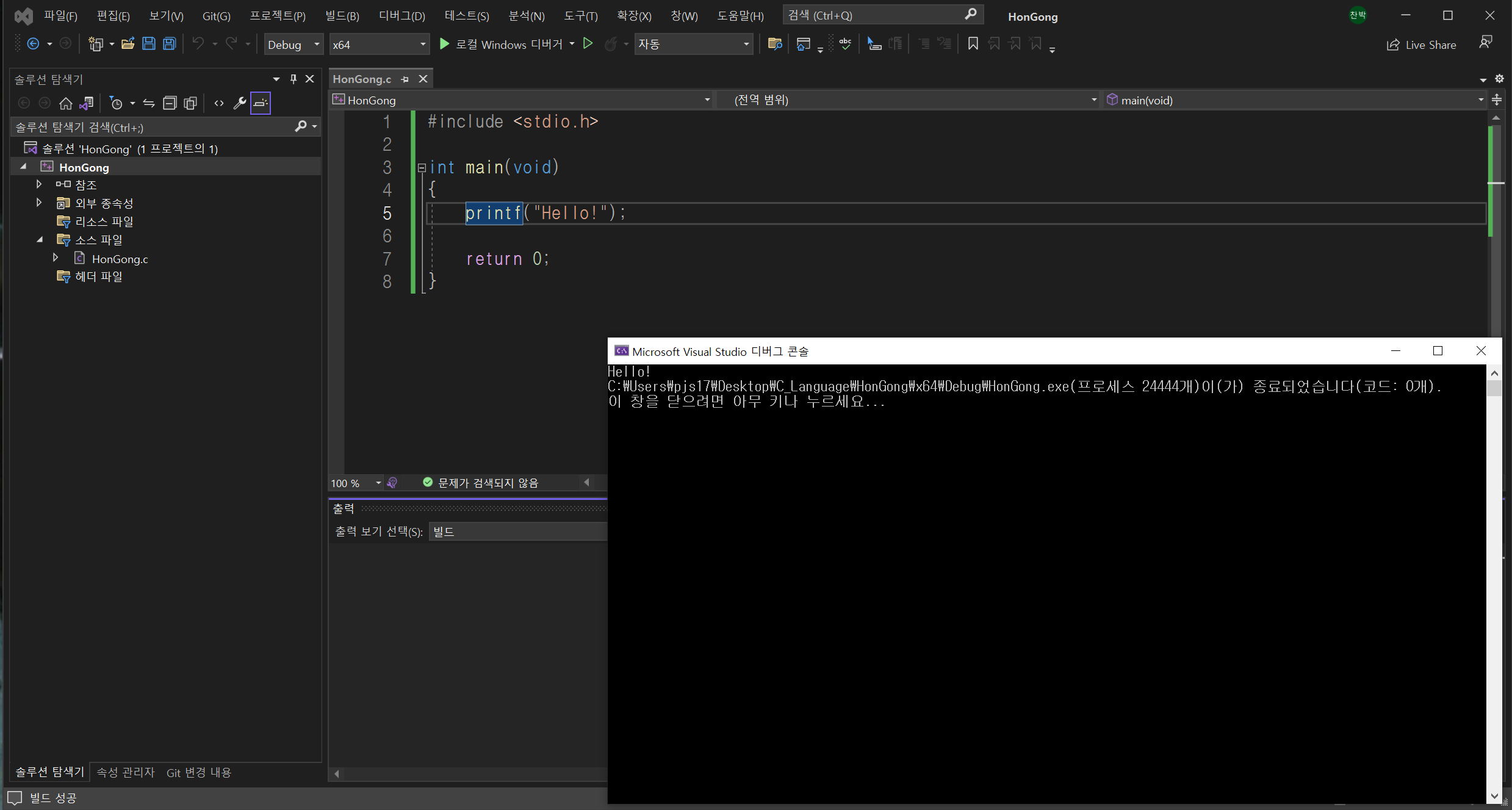Switch to the Git 변경 내용 tab

pos(199,773)
